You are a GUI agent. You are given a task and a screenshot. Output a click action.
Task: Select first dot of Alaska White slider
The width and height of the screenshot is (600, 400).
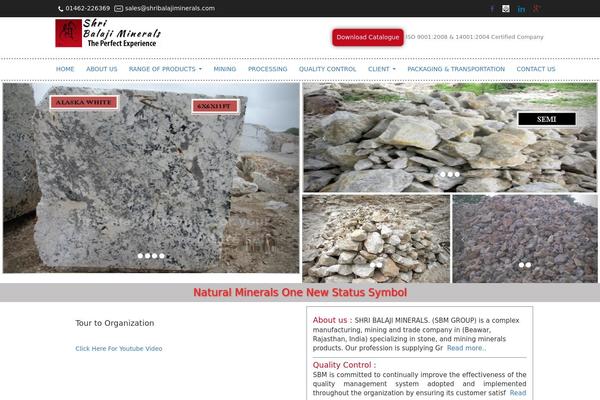[x=140, y=256]
